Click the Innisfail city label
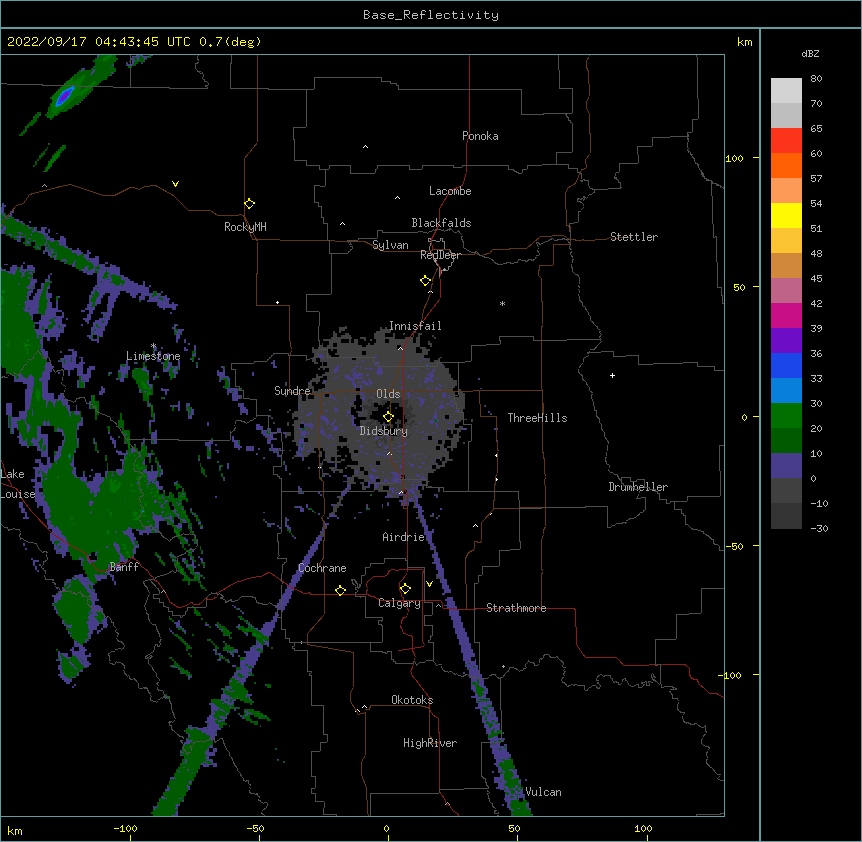 [x=415, y=326]
